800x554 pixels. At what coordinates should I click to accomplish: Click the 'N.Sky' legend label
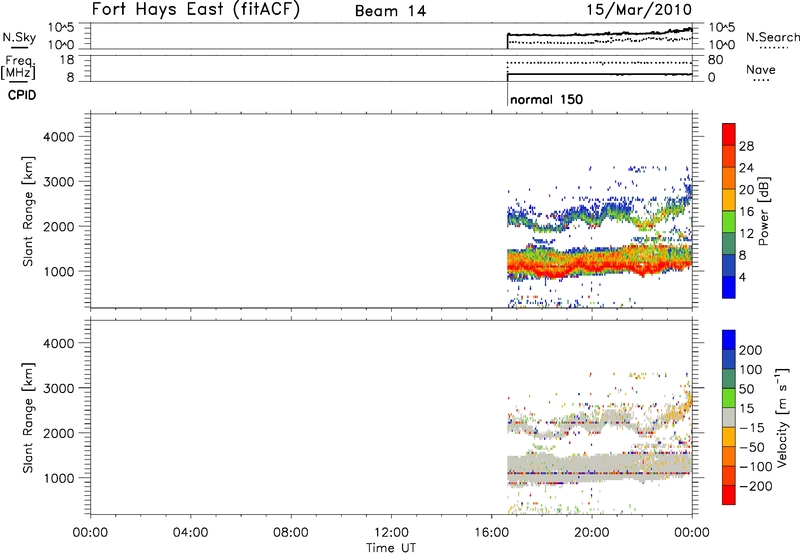19,37
